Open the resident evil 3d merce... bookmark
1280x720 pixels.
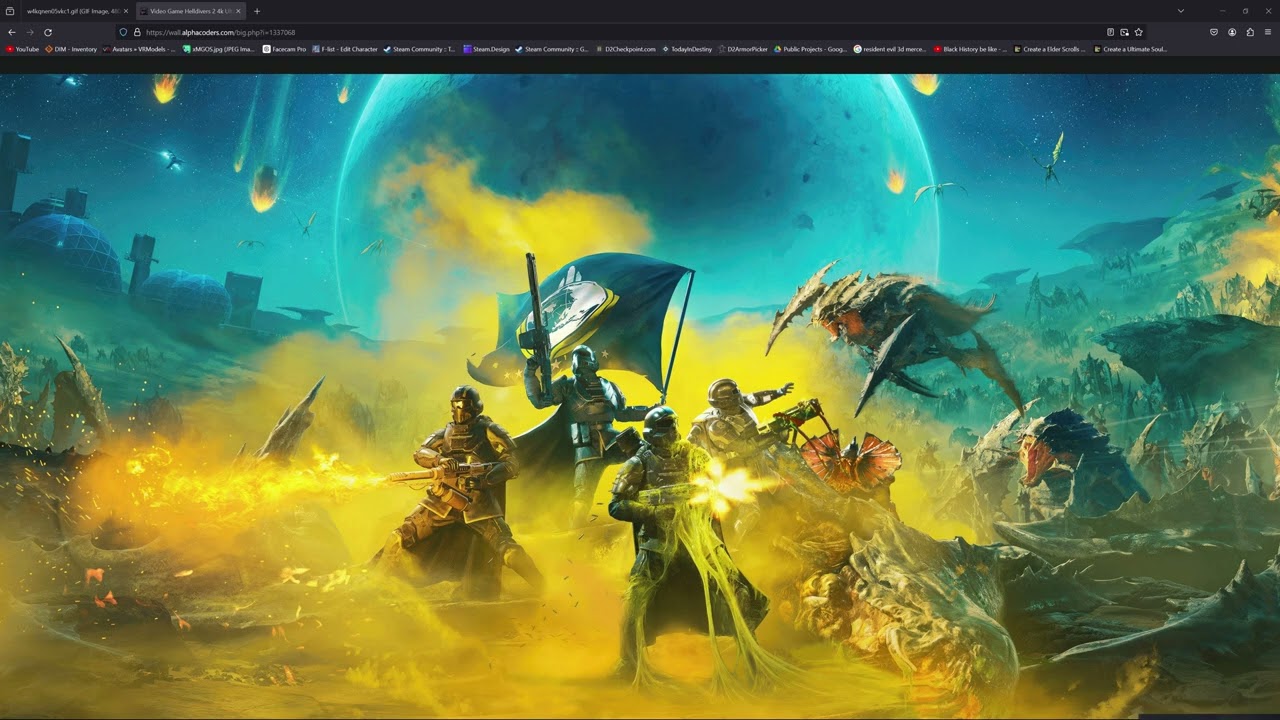point(890,49)
